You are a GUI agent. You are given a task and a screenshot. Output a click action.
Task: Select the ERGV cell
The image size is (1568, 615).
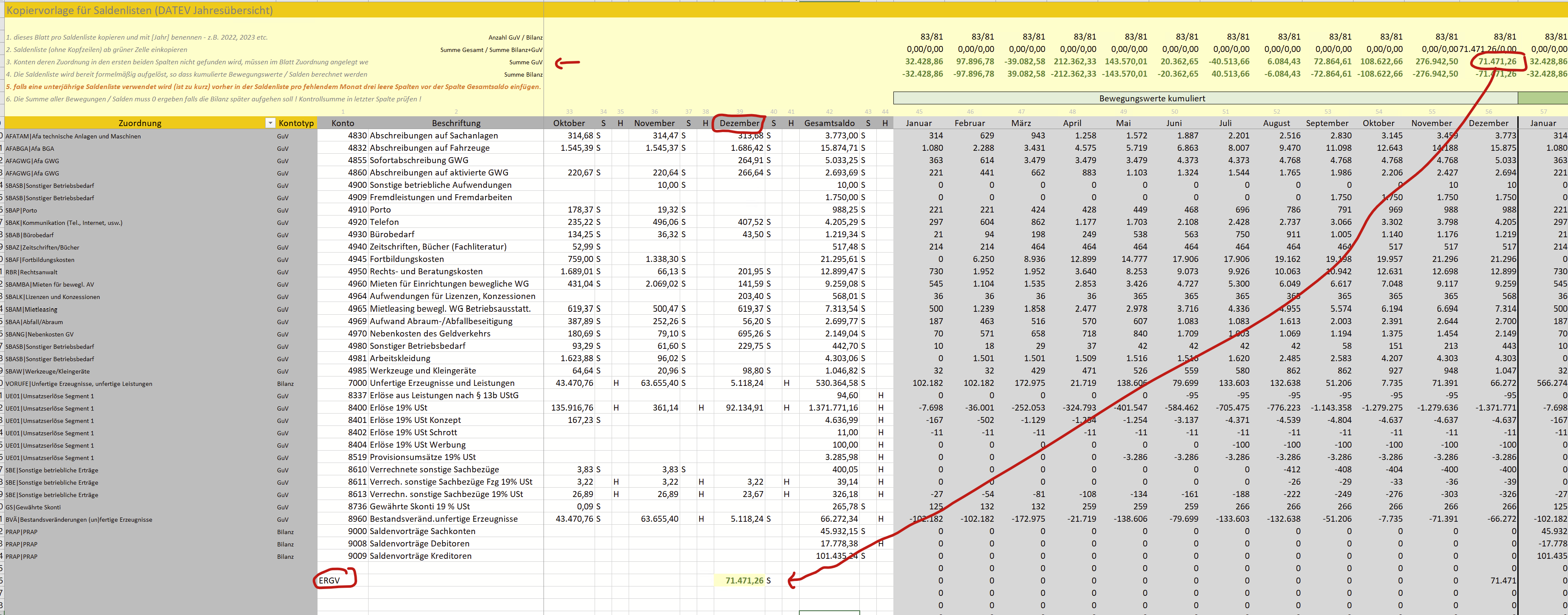coord(330,581)
